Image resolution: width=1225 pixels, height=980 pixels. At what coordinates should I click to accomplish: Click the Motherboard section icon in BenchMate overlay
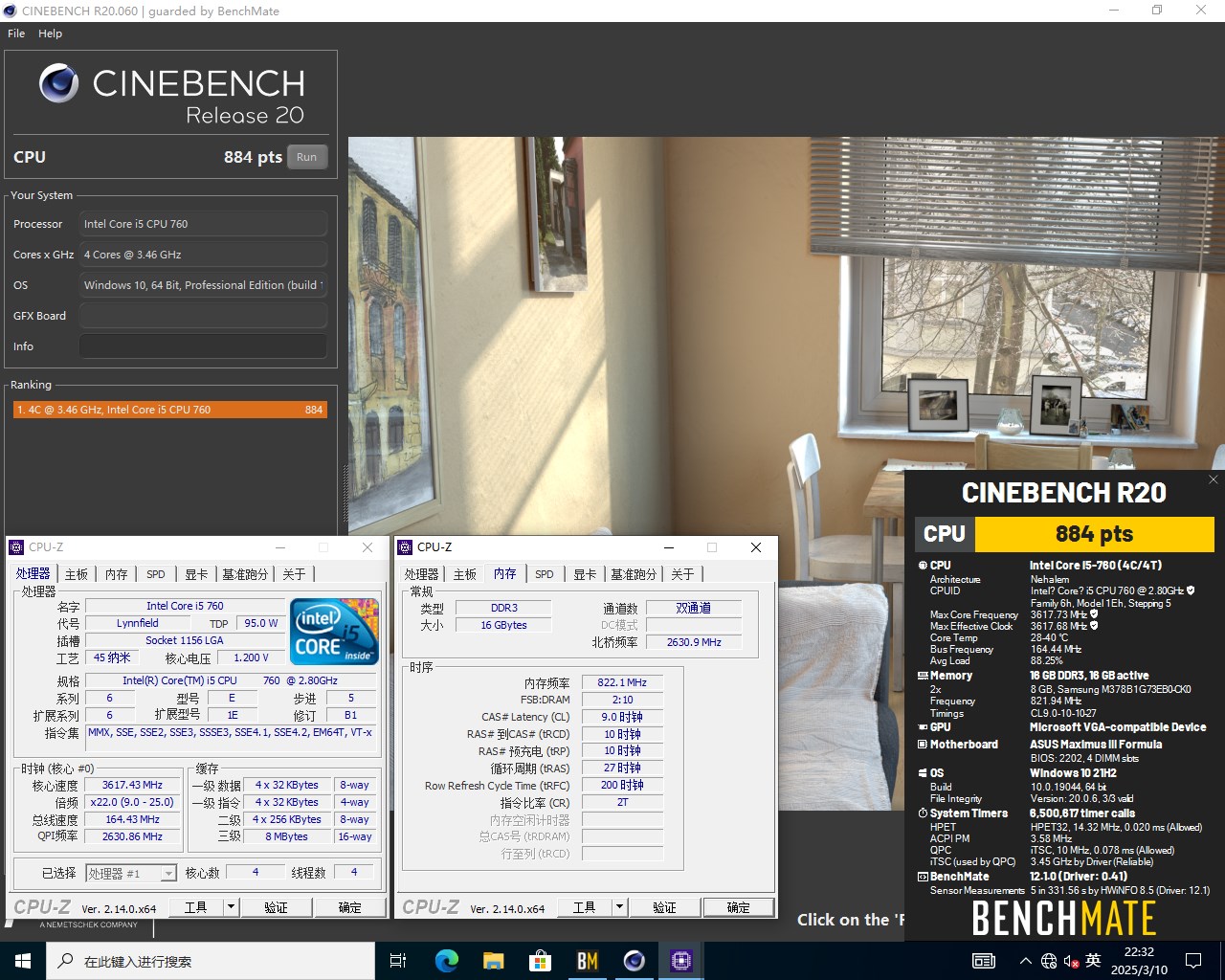(x=924, y=745)
